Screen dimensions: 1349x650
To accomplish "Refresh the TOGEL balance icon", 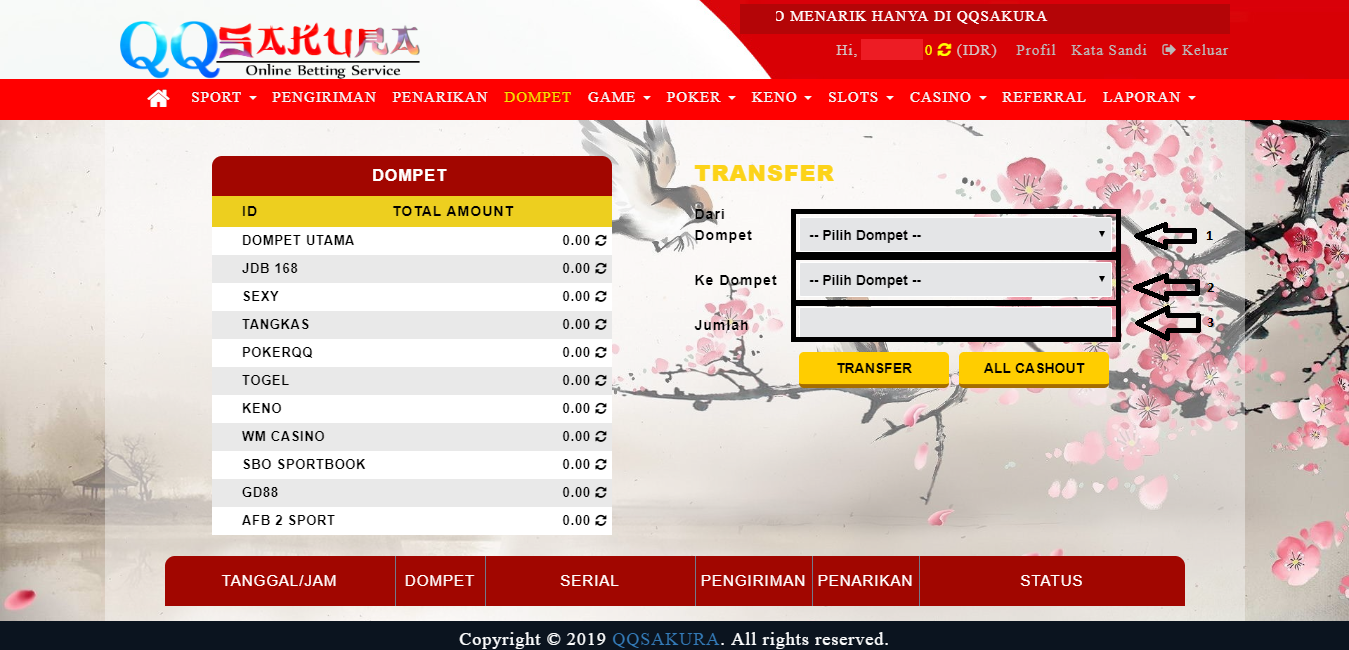I will click(601, 381).
